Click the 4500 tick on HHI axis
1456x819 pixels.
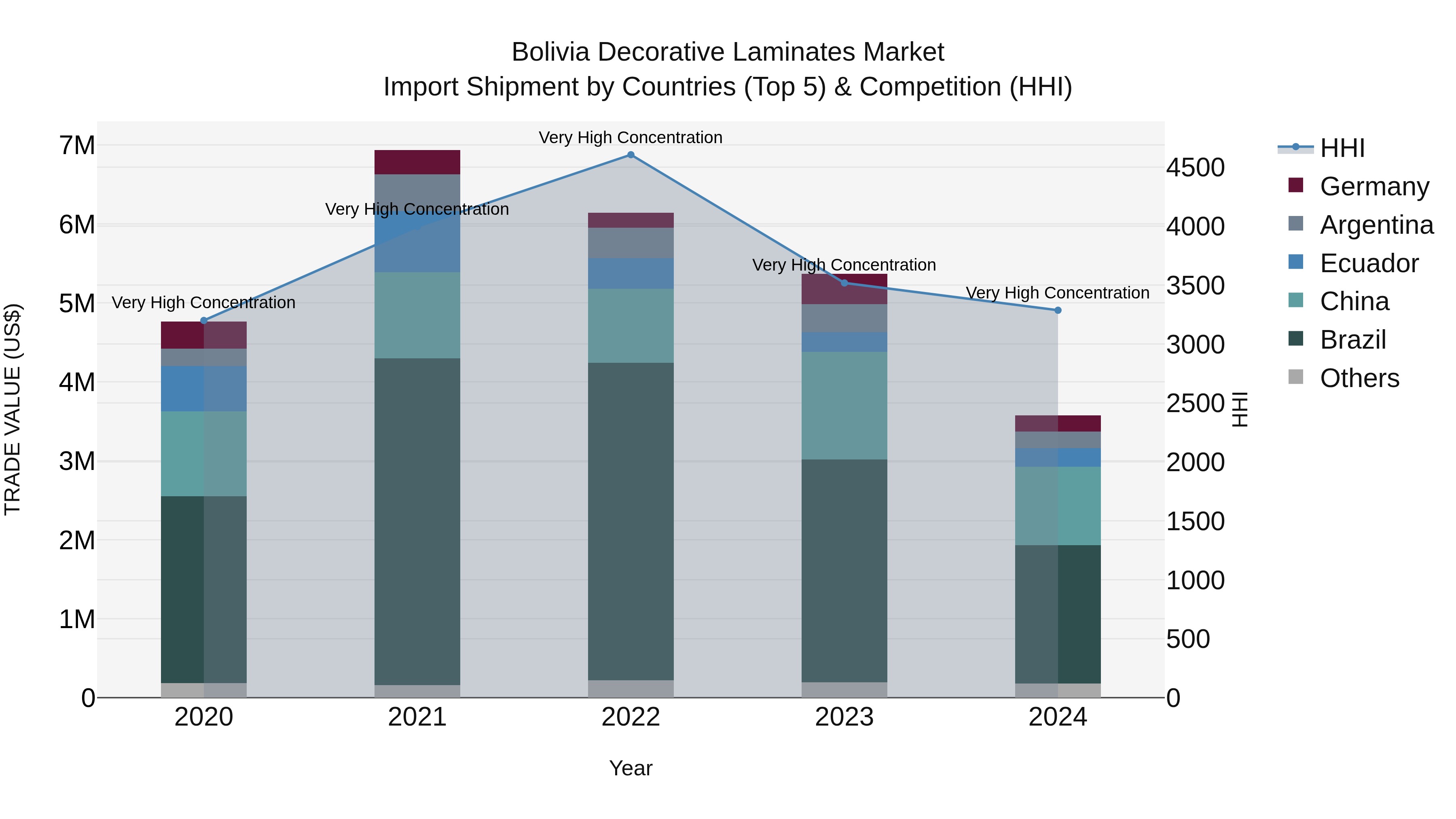(1196, 167)
